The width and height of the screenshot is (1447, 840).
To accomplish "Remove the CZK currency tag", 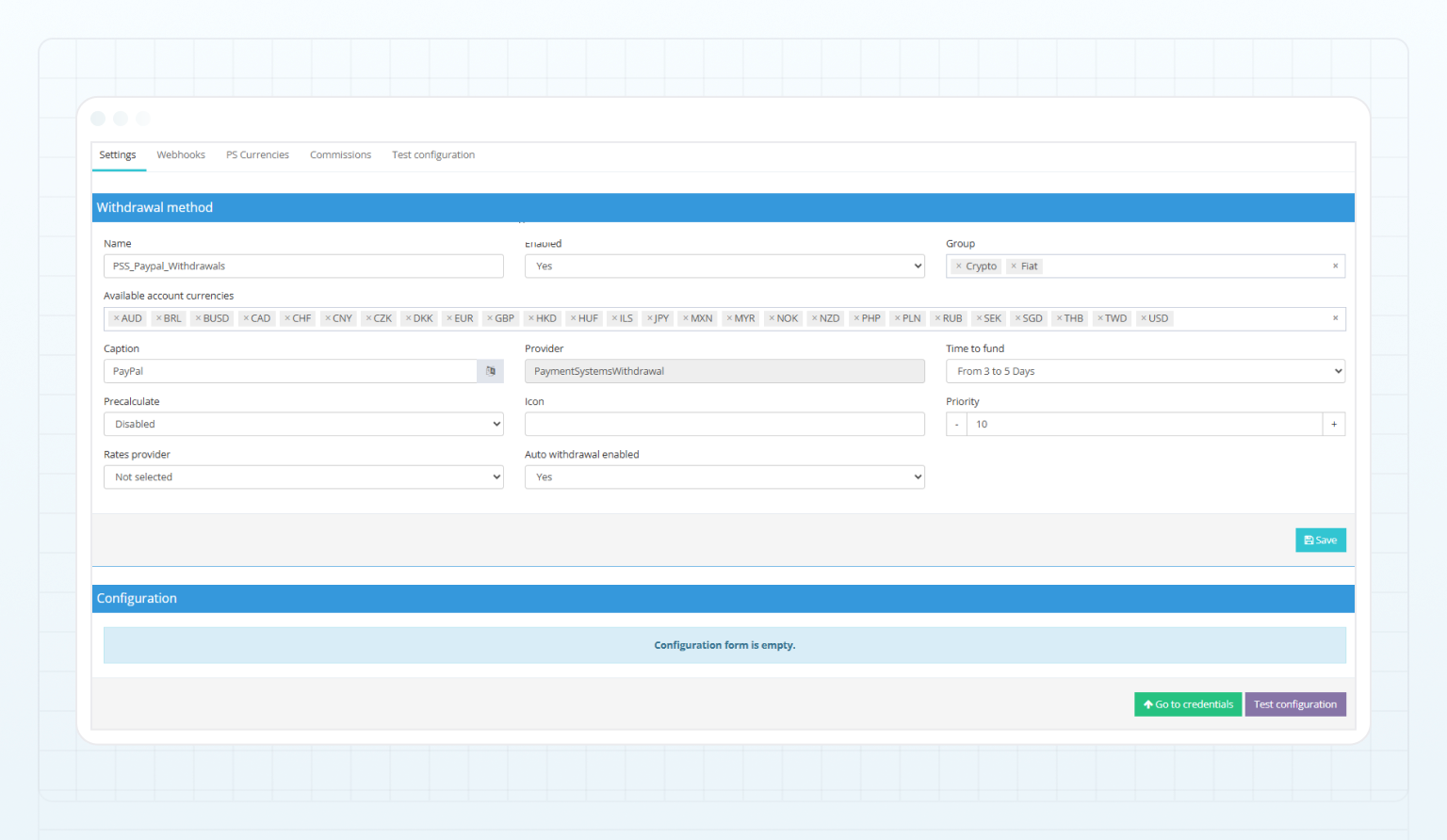I will (368, 318).
